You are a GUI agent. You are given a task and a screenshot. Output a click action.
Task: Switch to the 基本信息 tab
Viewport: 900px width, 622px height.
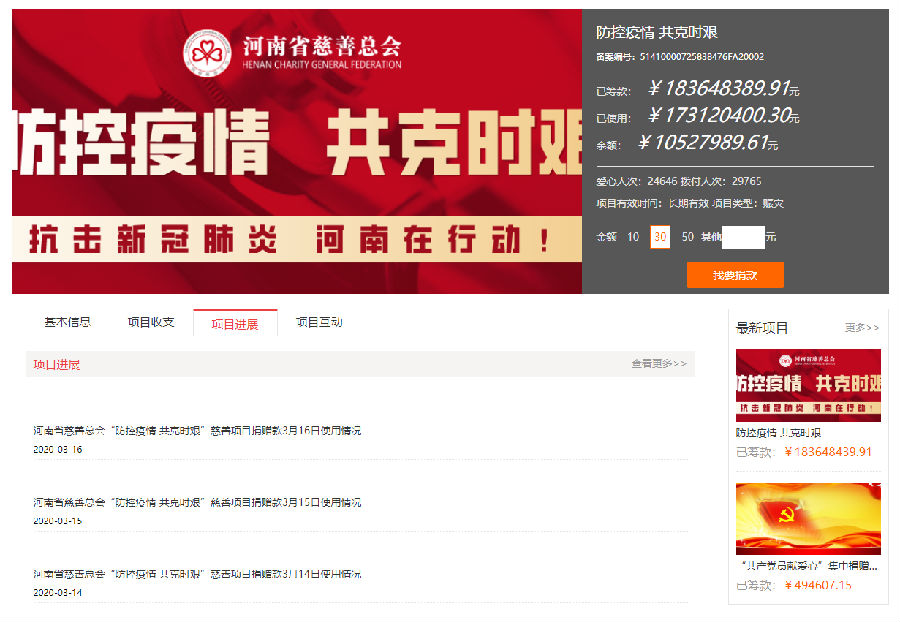(68, 322)
